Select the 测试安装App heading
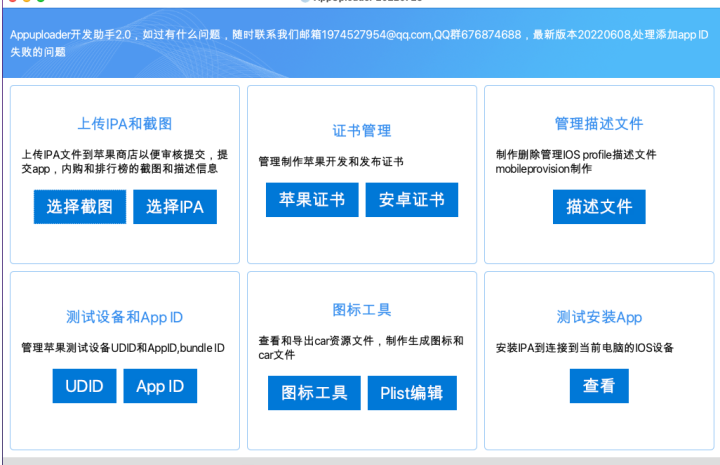 tap(599, 317)
